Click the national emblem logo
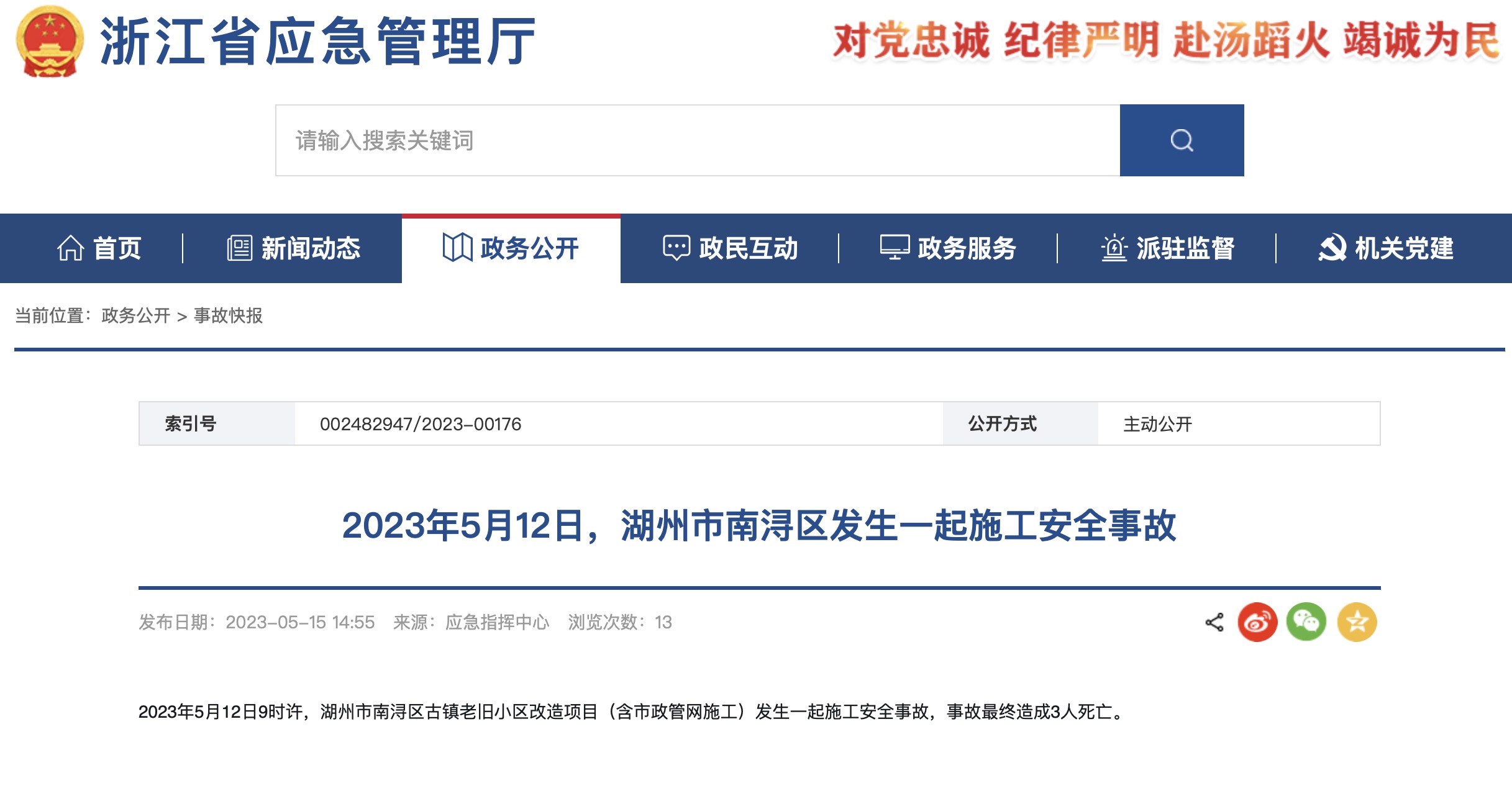This screenshot has height=791, width=1512. tap(50, 41)
